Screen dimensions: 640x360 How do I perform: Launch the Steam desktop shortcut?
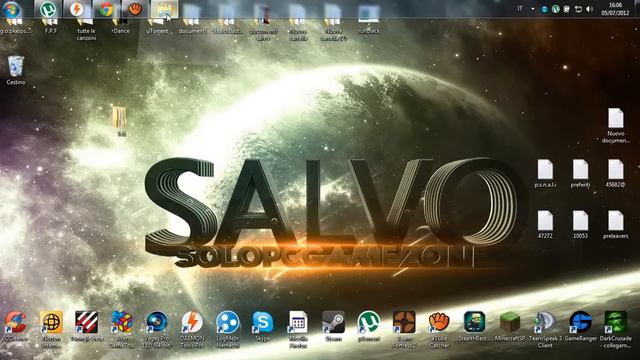pos(333,326)
